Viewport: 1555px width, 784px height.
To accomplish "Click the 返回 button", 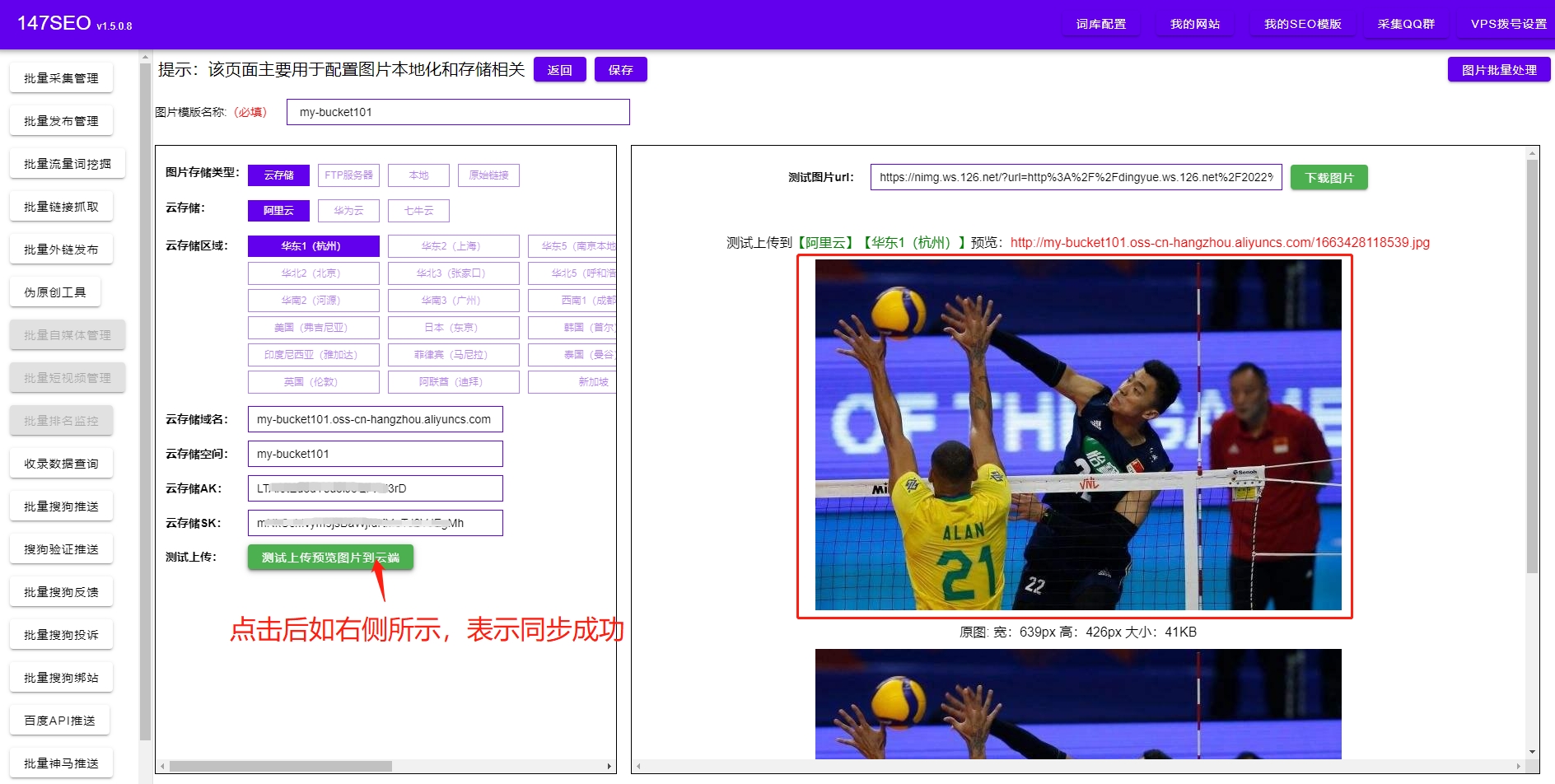I will [560, 70].
